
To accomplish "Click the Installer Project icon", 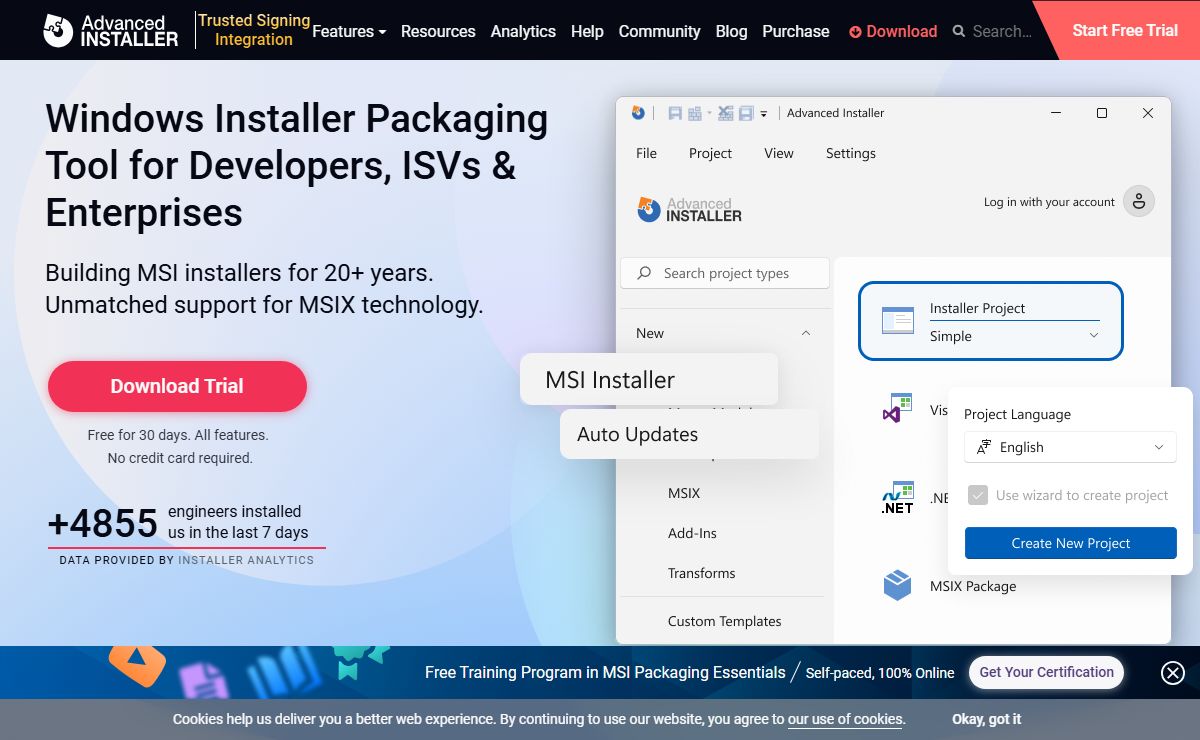I will [x=897, y=321].
